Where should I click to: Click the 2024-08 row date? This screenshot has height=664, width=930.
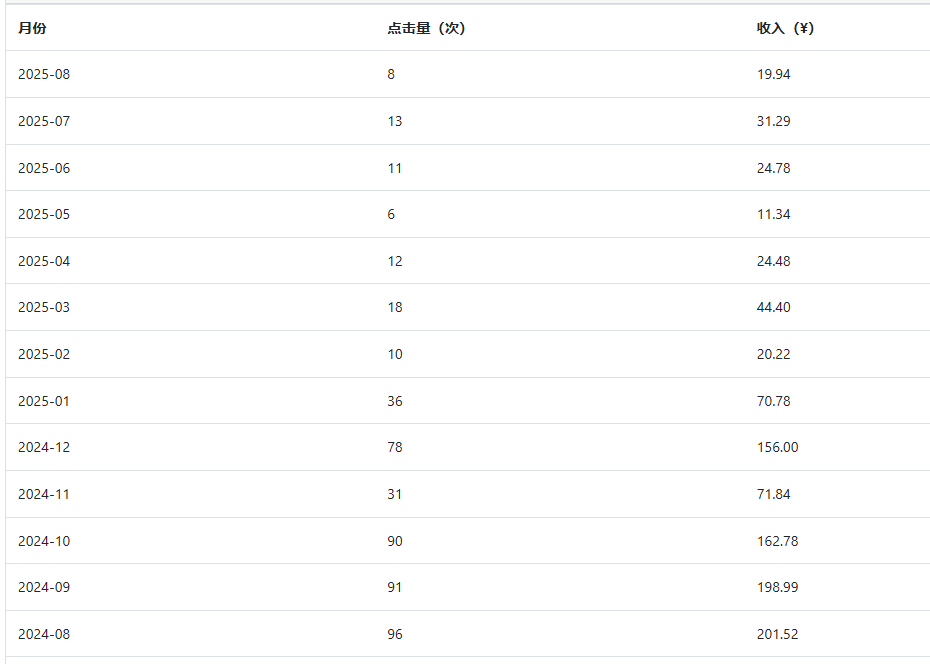click(x=44, y=634)
